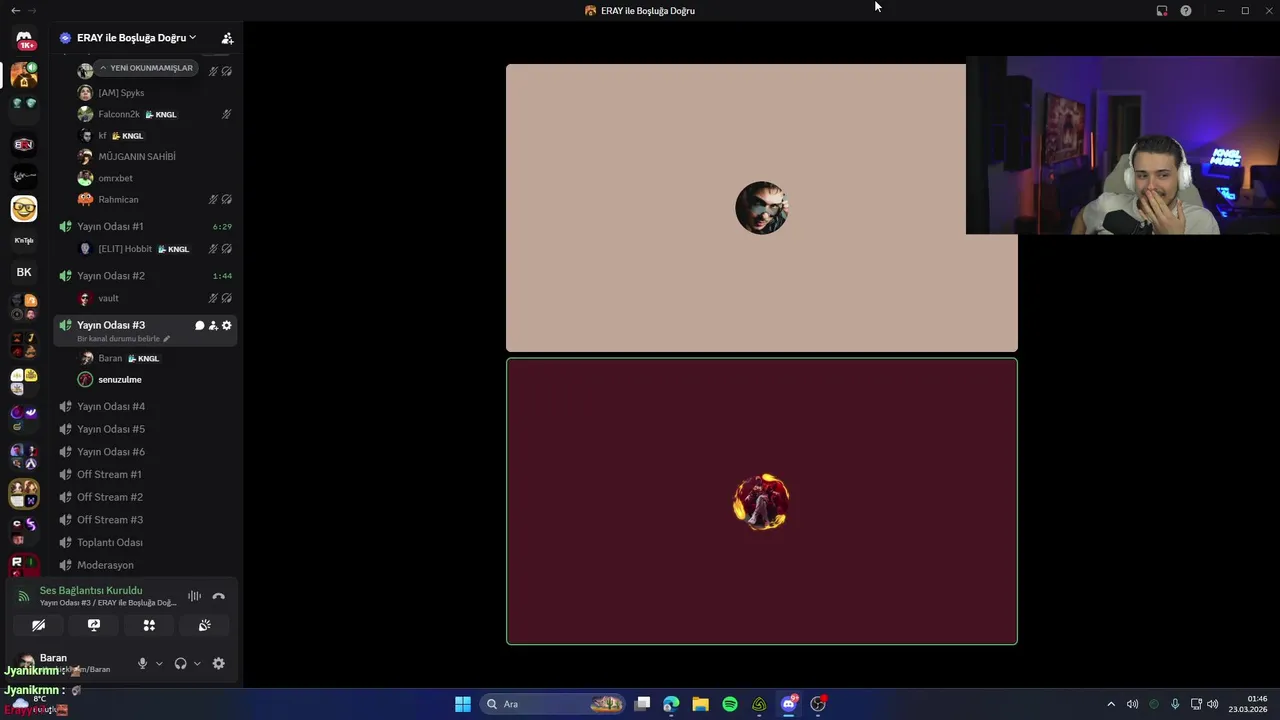Open Microsoft Edge from the taskbar
1280x720 pixels.
point(671,704)
